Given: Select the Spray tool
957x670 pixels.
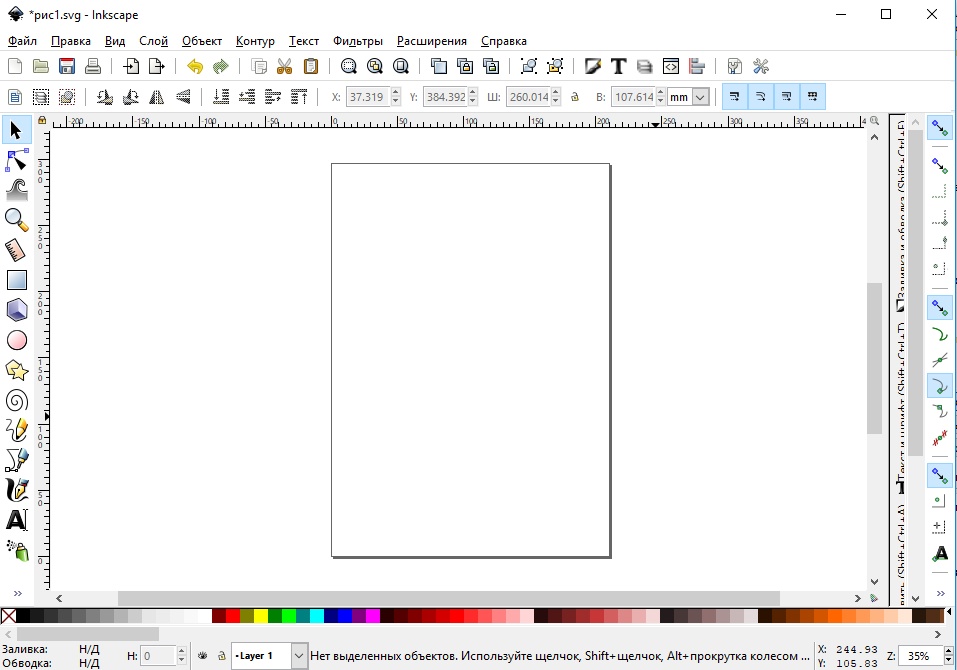Looking at the screenshot, I should coord(16,550).
